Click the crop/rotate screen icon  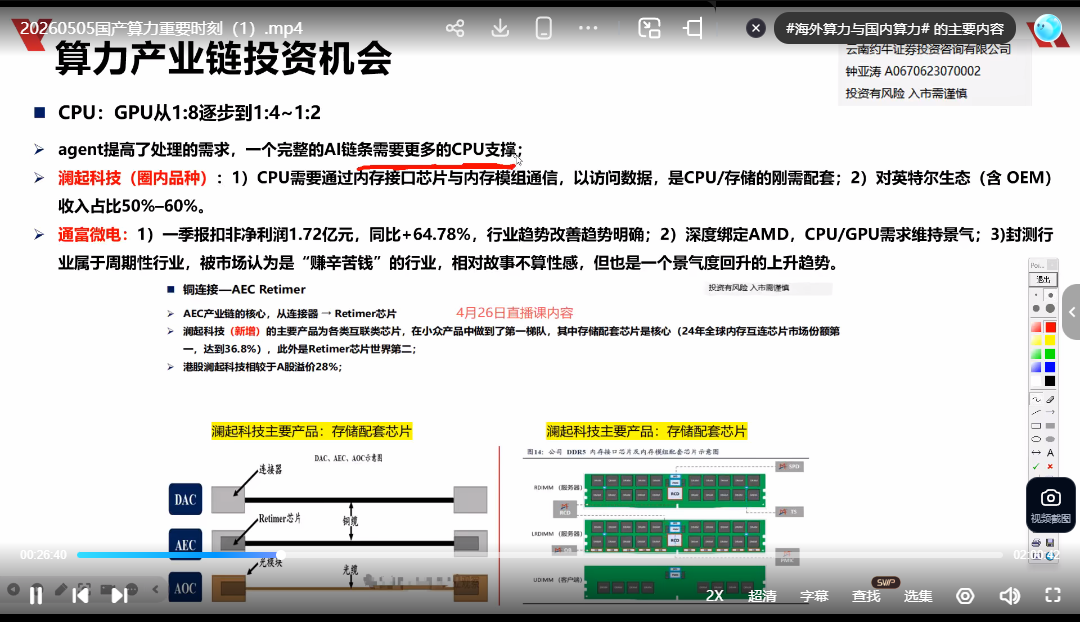[x=693, y=28]
